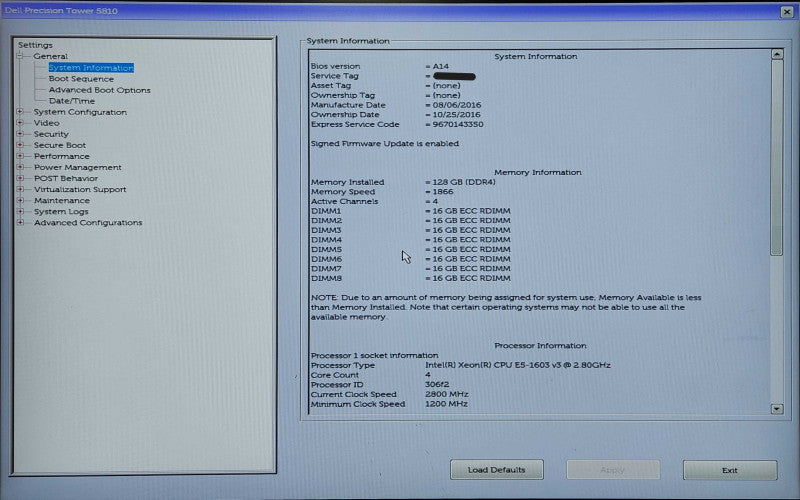Collapse the General tree node
The height and width of the screenshot is (500, 800).
(x=20, y=56)
